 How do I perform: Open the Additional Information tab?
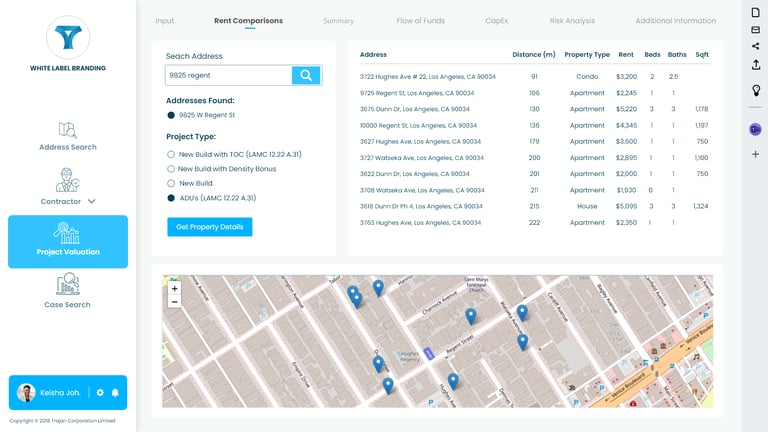point(675,21)
